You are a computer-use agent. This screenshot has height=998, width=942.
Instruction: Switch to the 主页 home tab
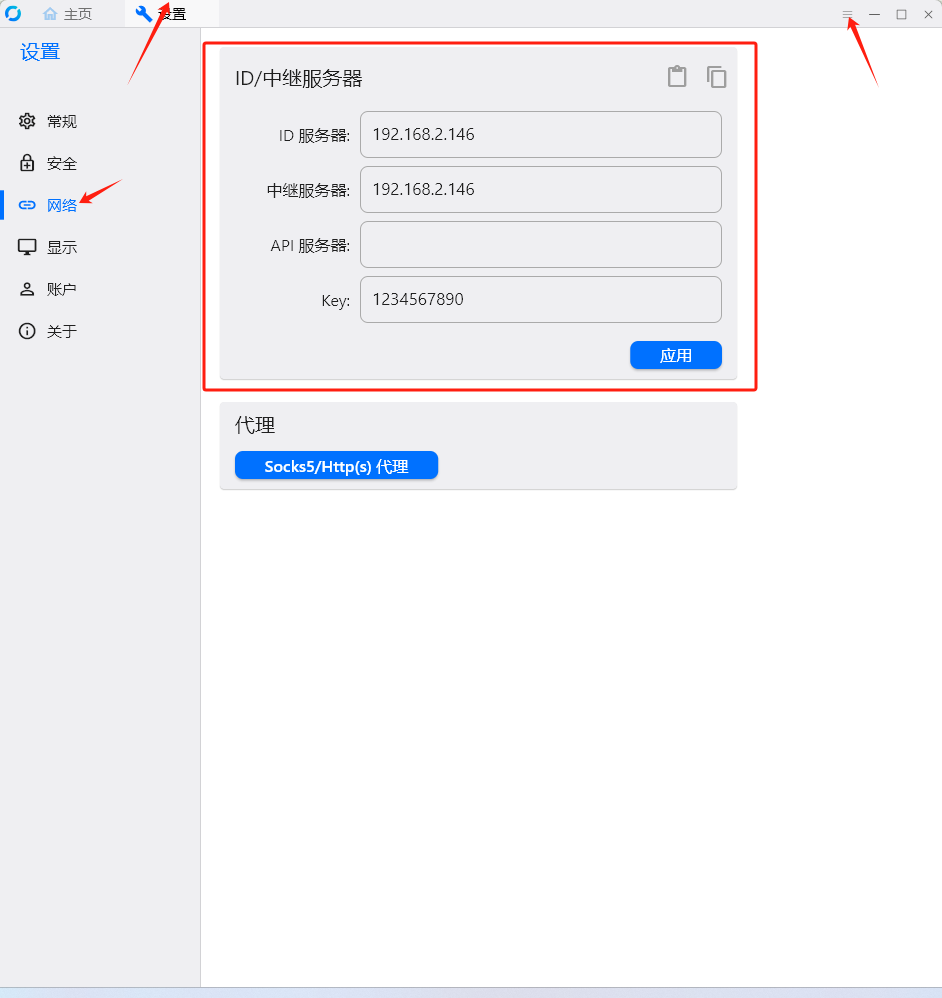click(67, 14)
